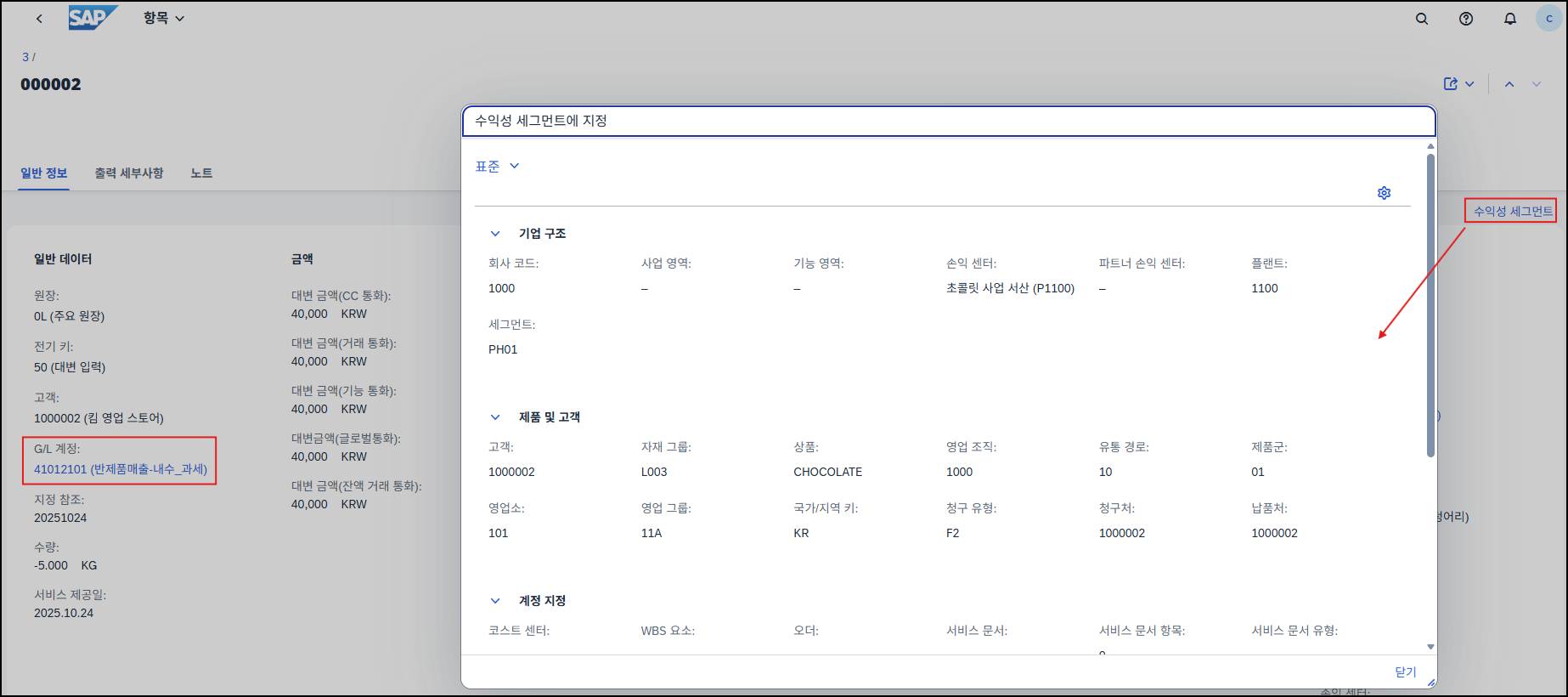Click the 수익성 세그먼트 link
1568x697 pixels.
1513,211
